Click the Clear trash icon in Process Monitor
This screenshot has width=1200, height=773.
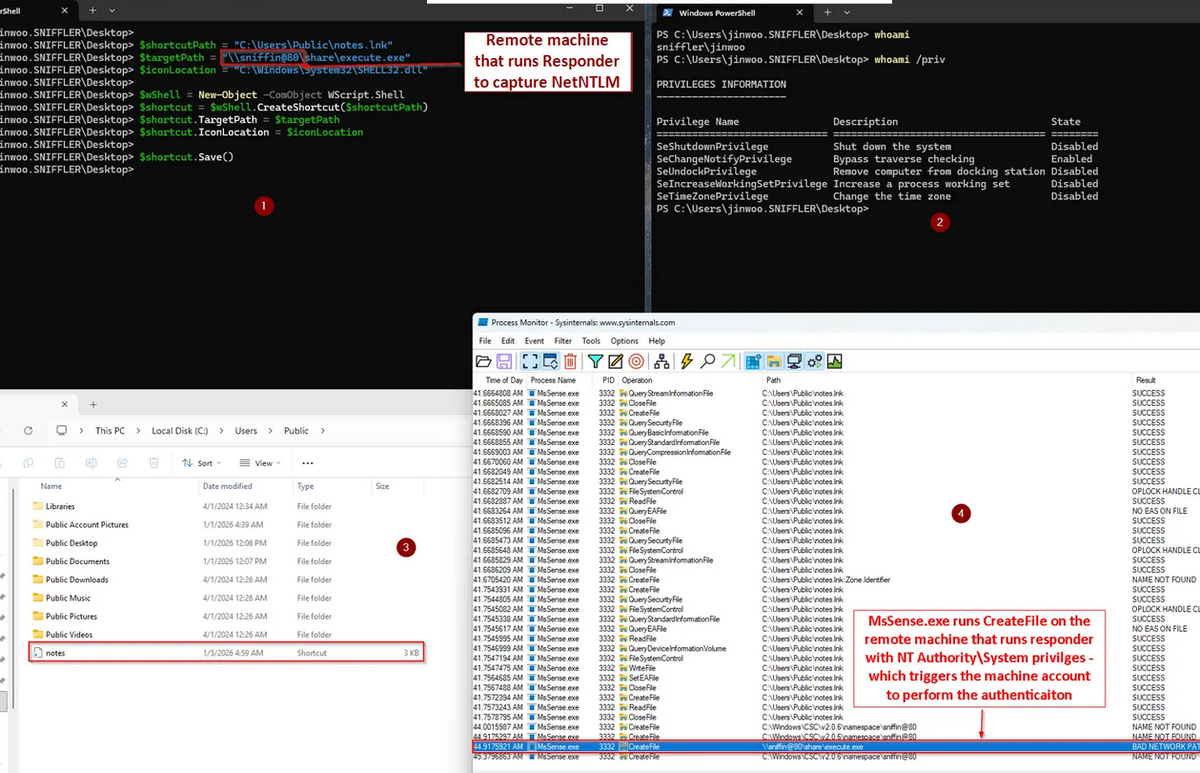[570, 361]
